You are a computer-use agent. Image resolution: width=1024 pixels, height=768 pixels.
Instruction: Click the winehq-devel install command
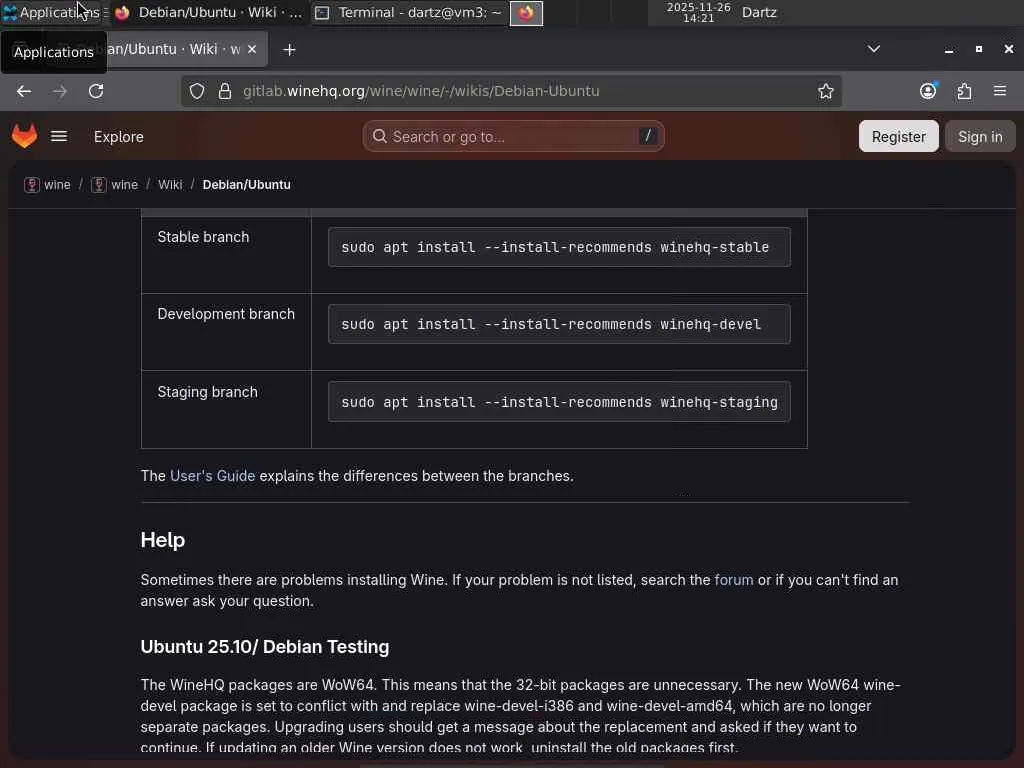pos(559,325)
